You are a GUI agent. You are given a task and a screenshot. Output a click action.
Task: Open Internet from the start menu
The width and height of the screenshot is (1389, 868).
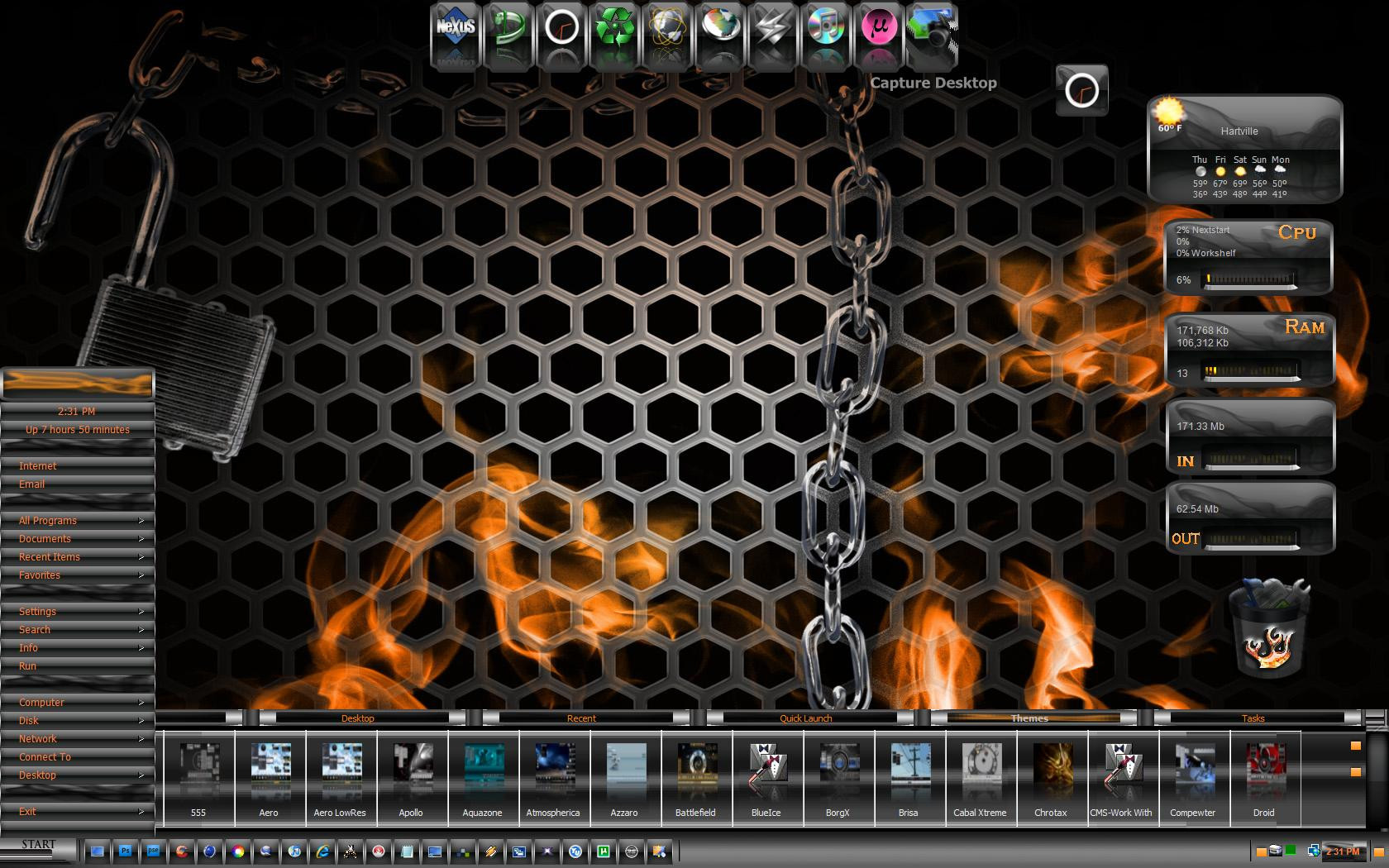(78, 465)
